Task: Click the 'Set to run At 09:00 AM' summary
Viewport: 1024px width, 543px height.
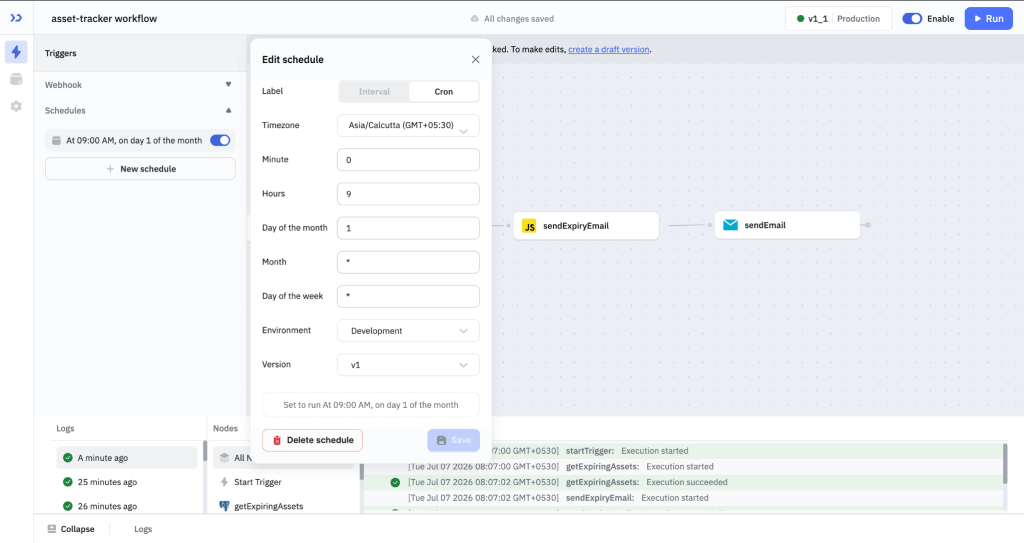Action: [371, 405]
